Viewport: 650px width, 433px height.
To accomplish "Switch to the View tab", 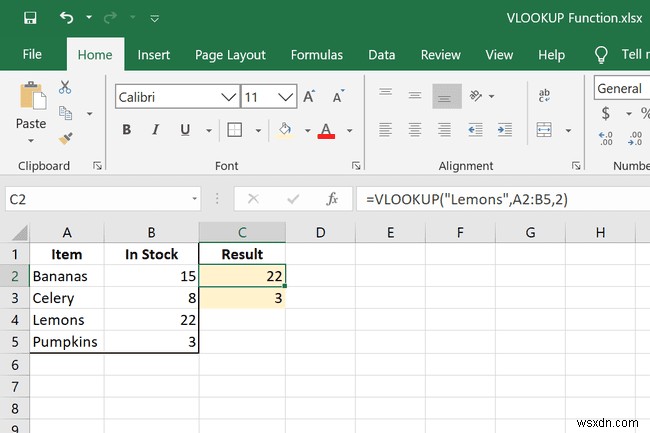I will [499, 55].
